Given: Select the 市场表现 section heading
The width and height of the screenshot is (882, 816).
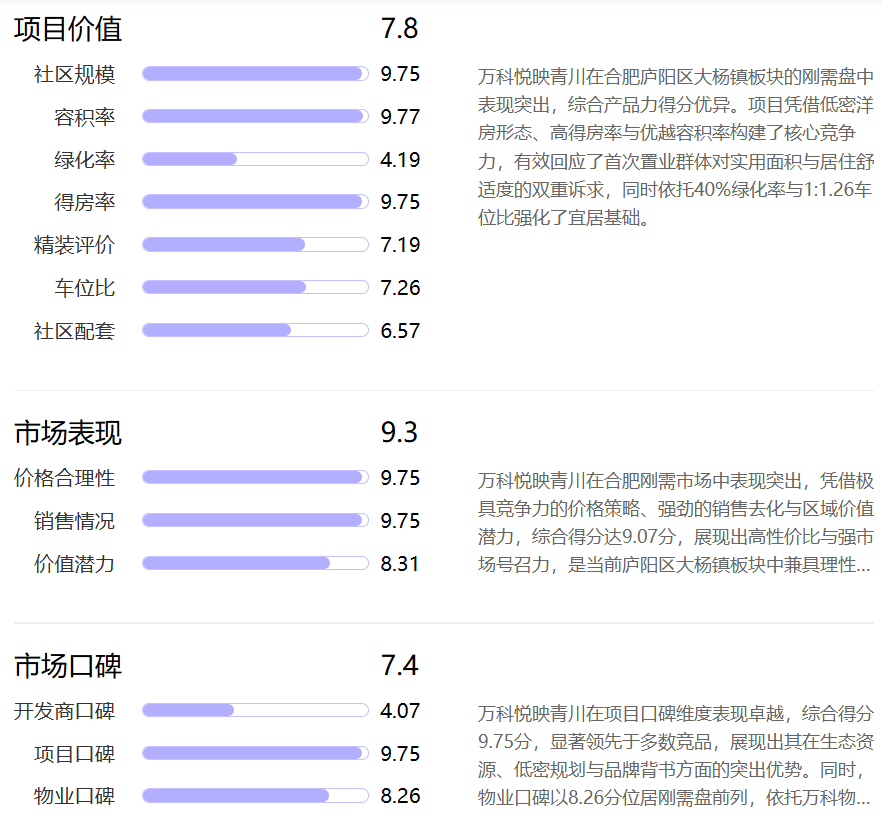Looking at the screenshot, I should click(x=68, y=433).
